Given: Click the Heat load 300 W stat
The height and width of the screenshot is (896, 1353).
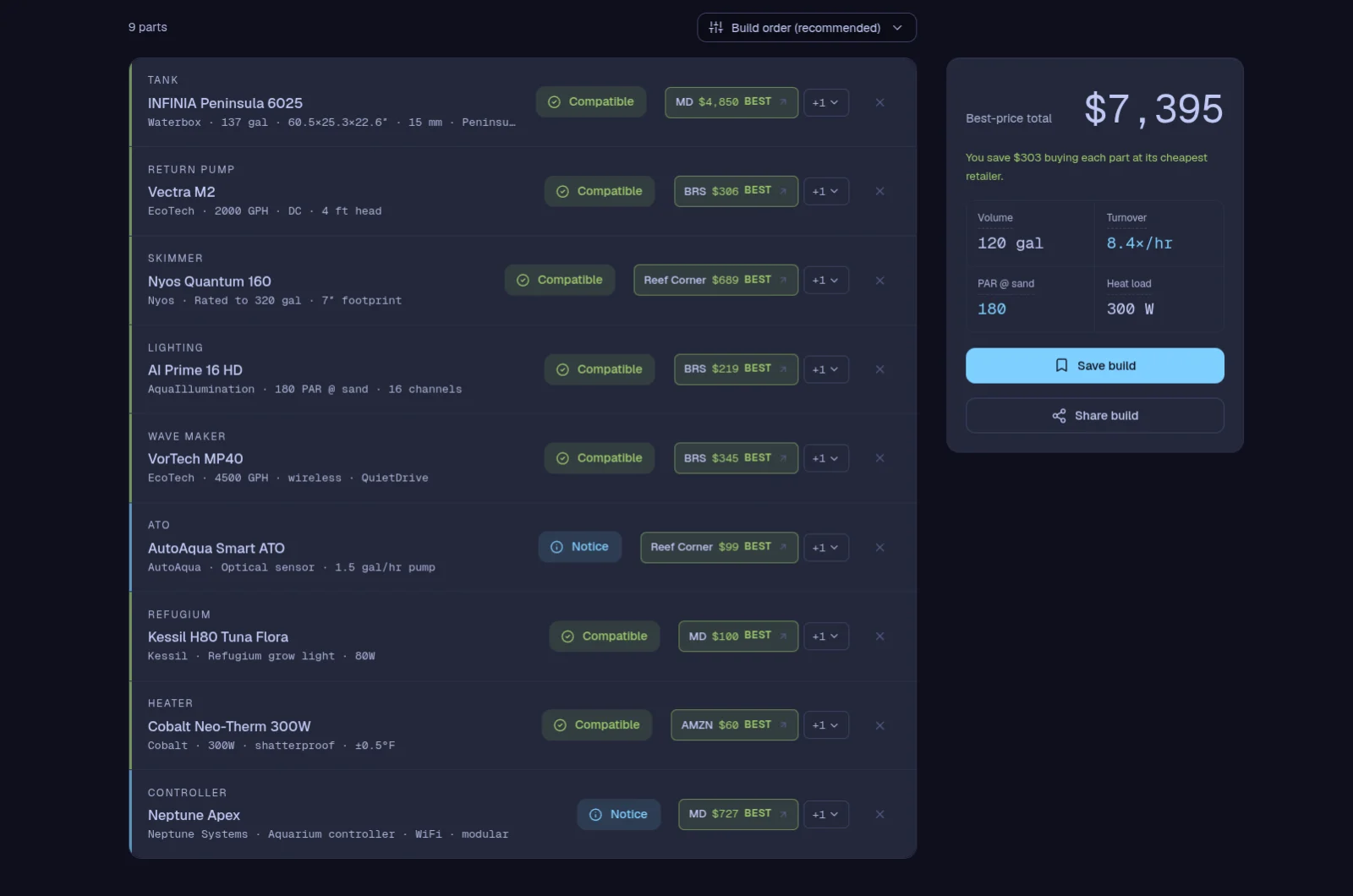Looking at the screenshot, I should pyautogui.click(x=1159, y=299).
